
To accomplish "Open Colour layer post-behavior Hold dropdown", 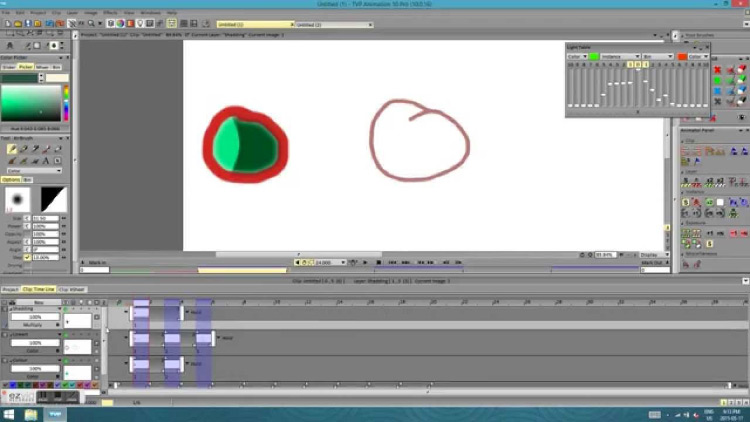I will point(194,364).
